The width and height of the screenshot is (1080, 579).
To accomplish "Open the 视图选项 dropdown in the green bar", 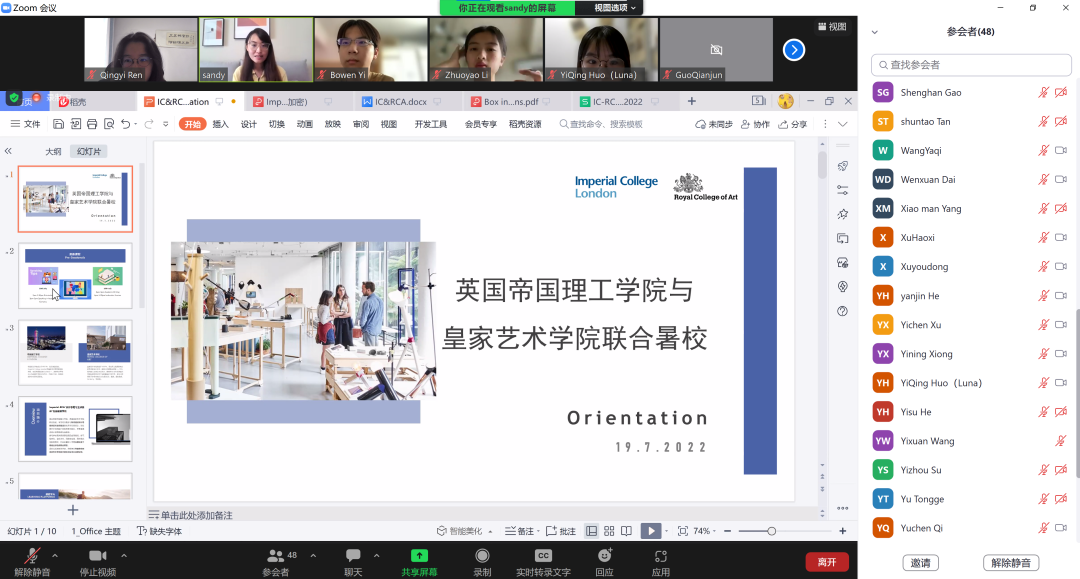I will [x=612, y=7].
